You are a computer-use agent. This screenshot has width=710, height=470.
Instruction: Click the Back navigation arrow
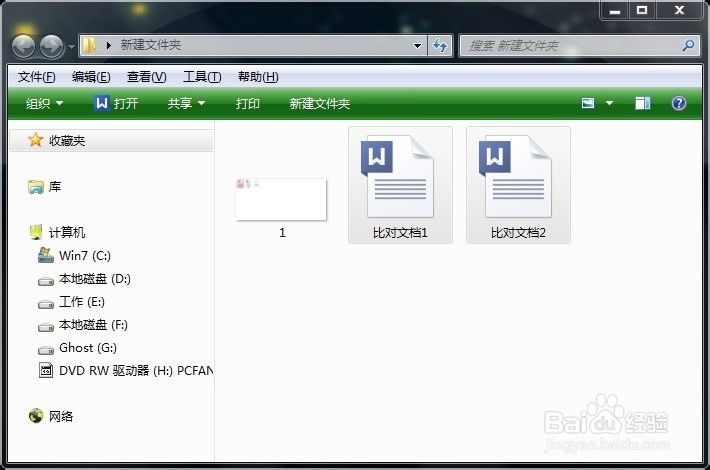point(24,46)
